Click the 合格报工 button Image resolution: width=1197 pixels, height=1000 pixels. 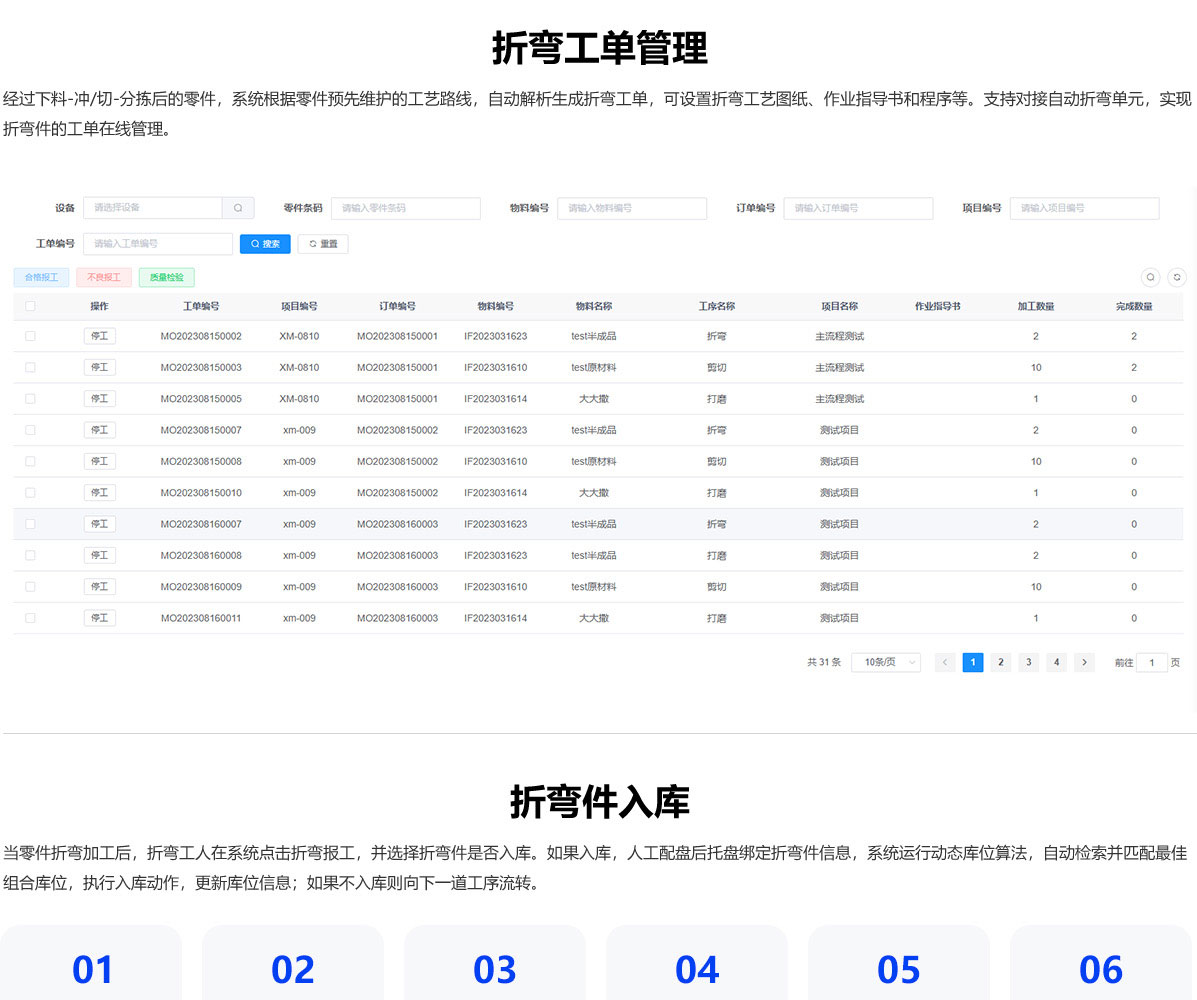[41, 277]
